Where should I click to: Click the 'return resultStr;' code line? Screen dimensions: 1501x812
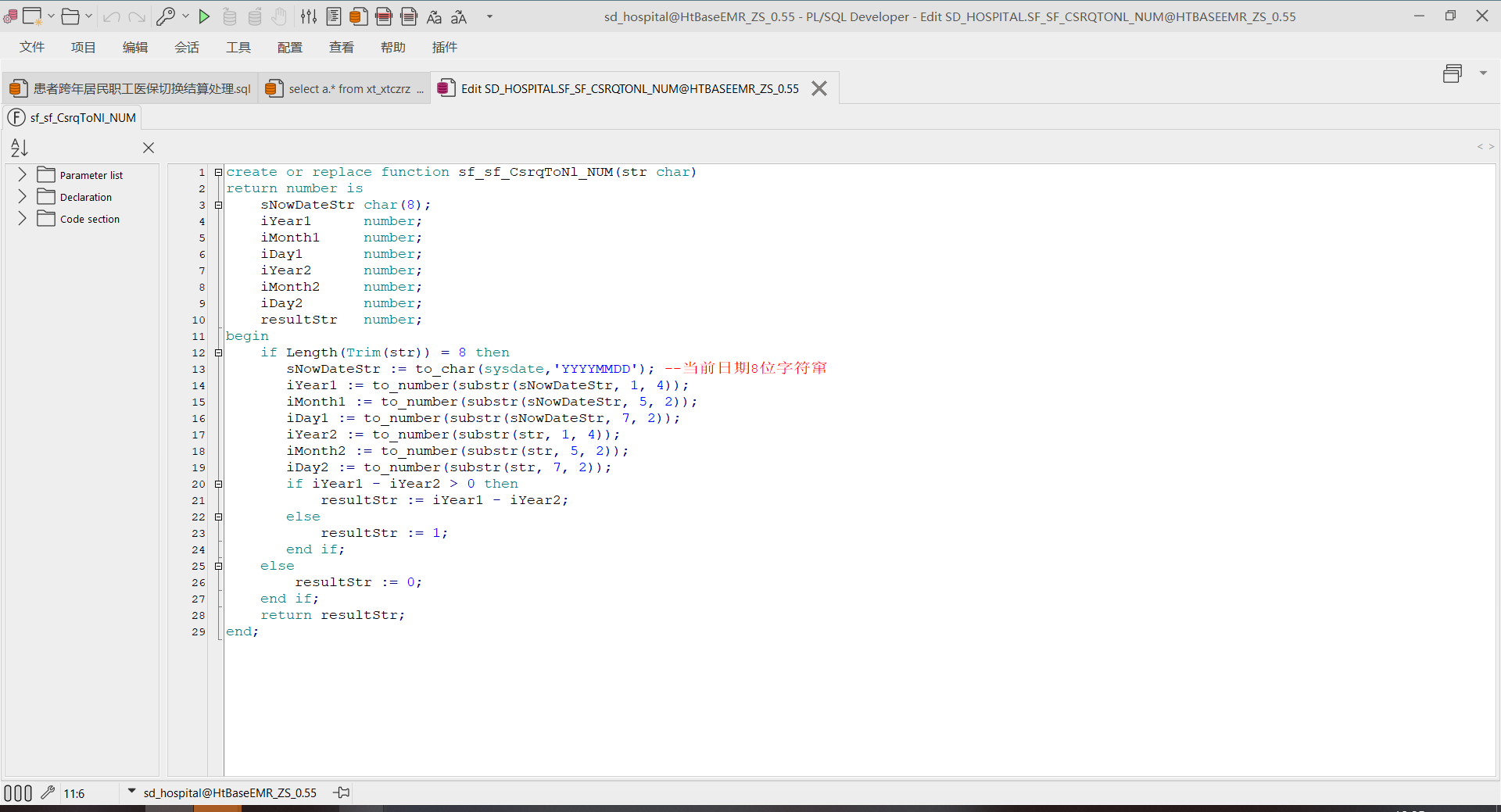[333, 615]
